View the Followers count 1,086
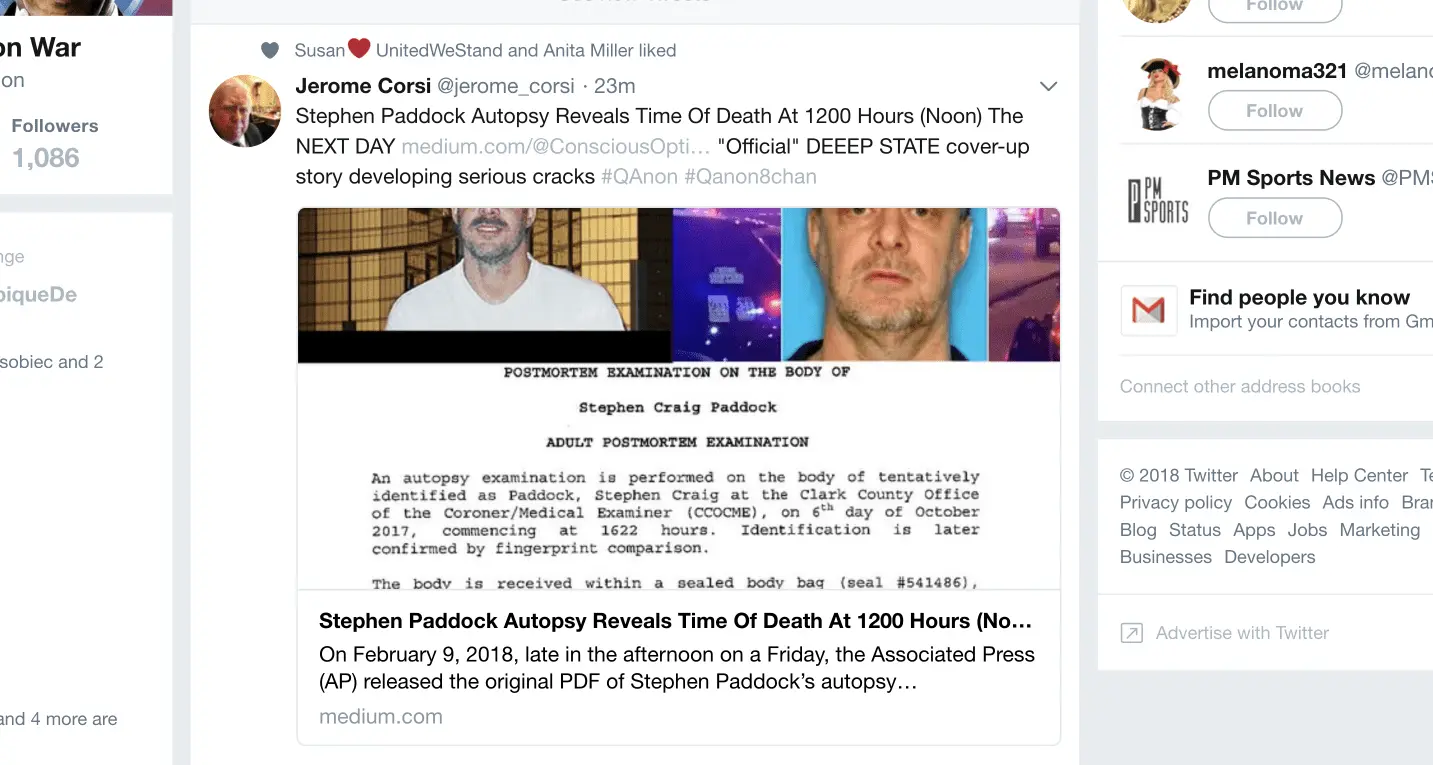Screen dimensions: 1433x765 (x=46, y=158)
